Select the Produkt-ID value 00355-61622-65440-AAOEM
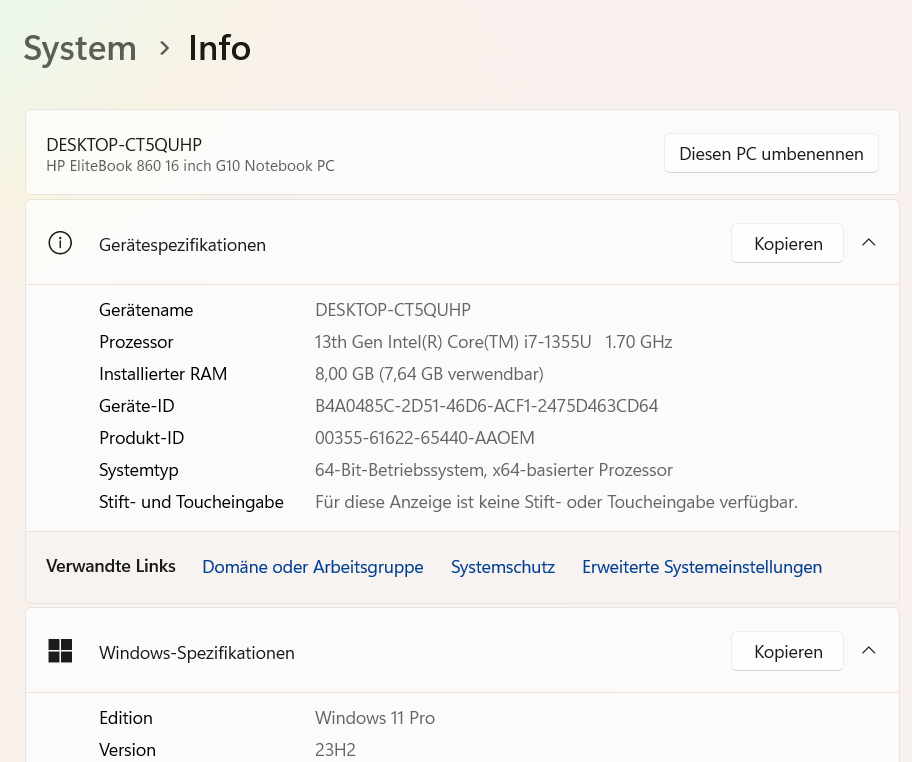This screenshot has width=912, height=762. pyautogui.click(x=425, y=437)
